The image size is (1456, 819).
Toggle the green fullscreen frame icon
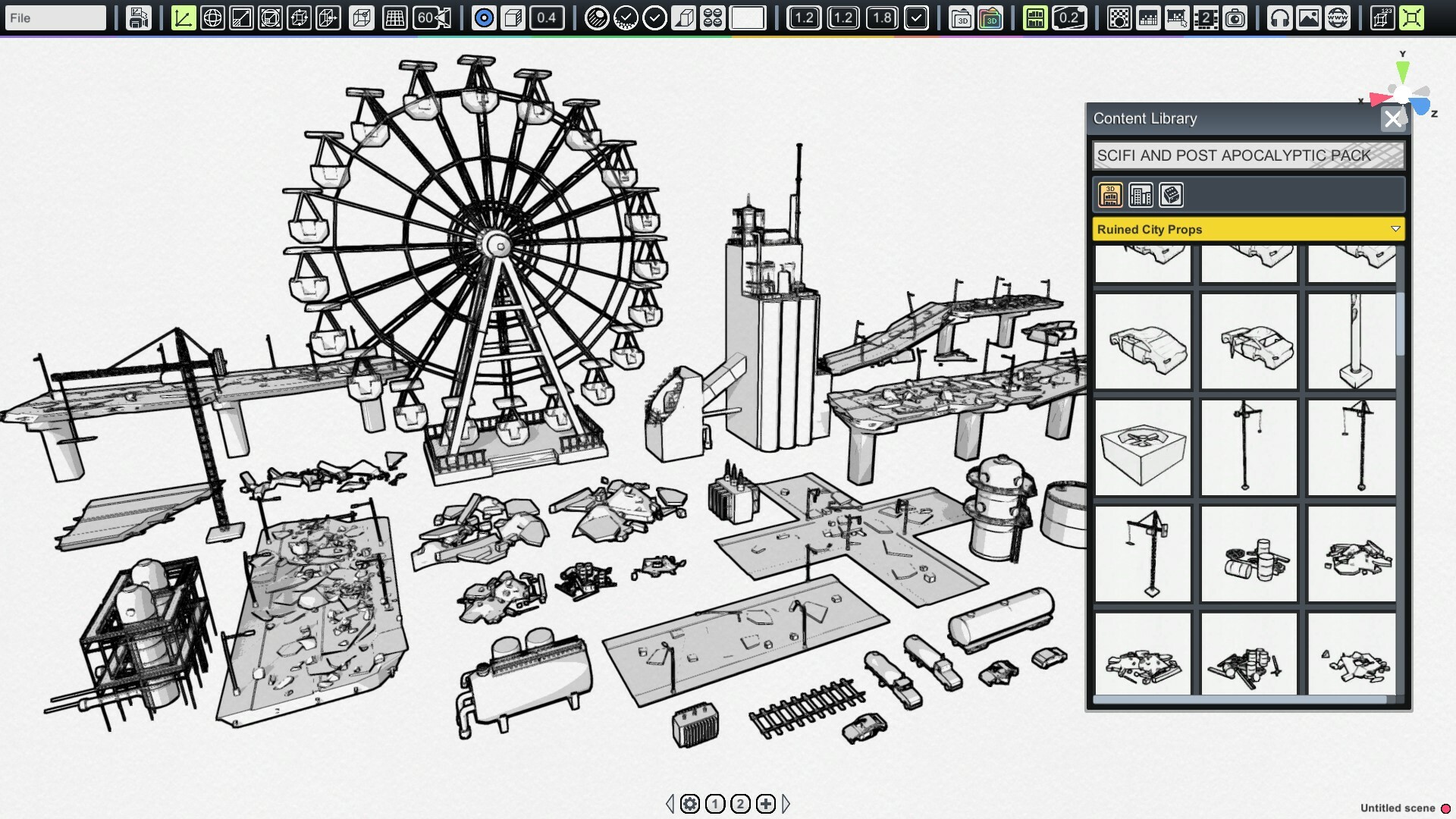tap(1411, 17)
